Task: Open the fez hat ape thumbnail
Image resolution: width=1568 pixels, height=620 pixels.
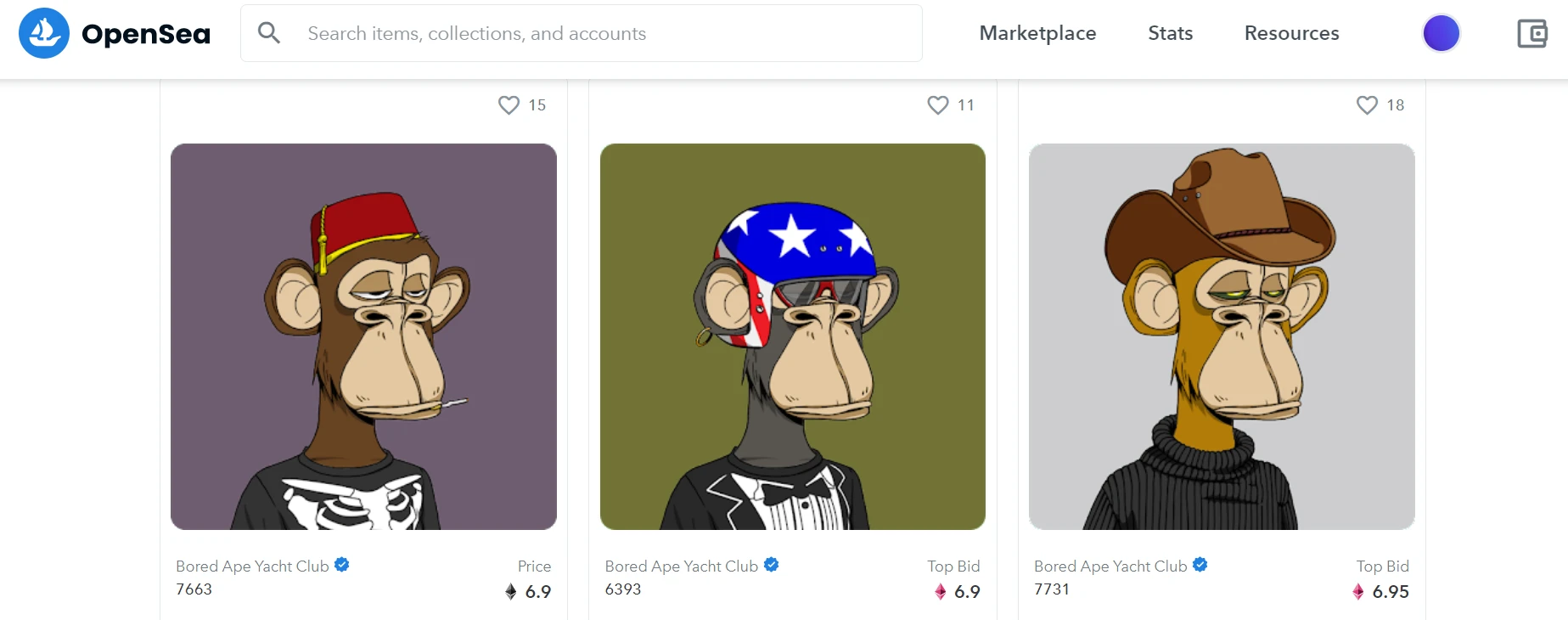Action: pyautogui.click(x=363, y=336)
